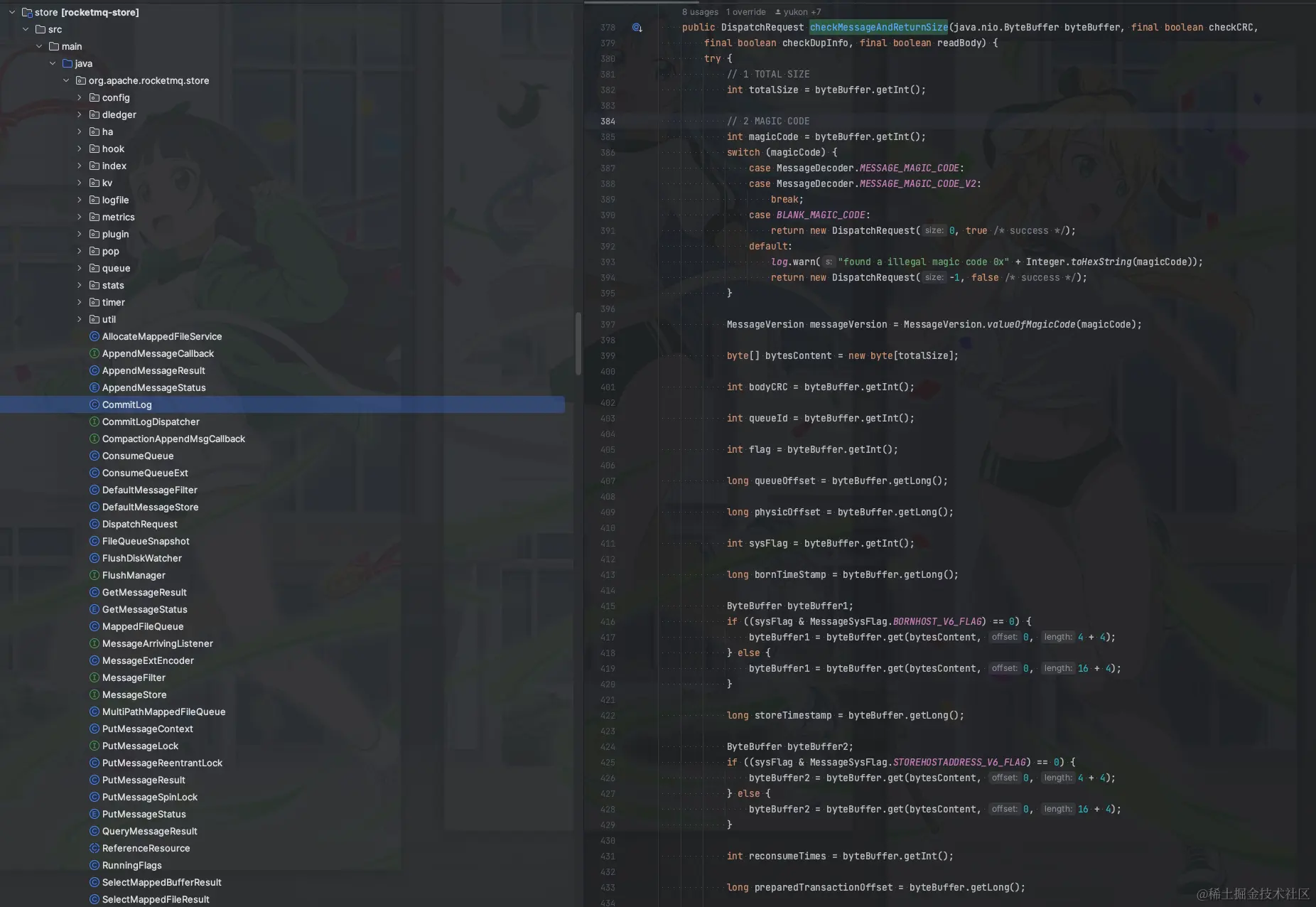Click the AllocateMappedFileService class icon
1316x907 pixels.
[x=94, y=336]
